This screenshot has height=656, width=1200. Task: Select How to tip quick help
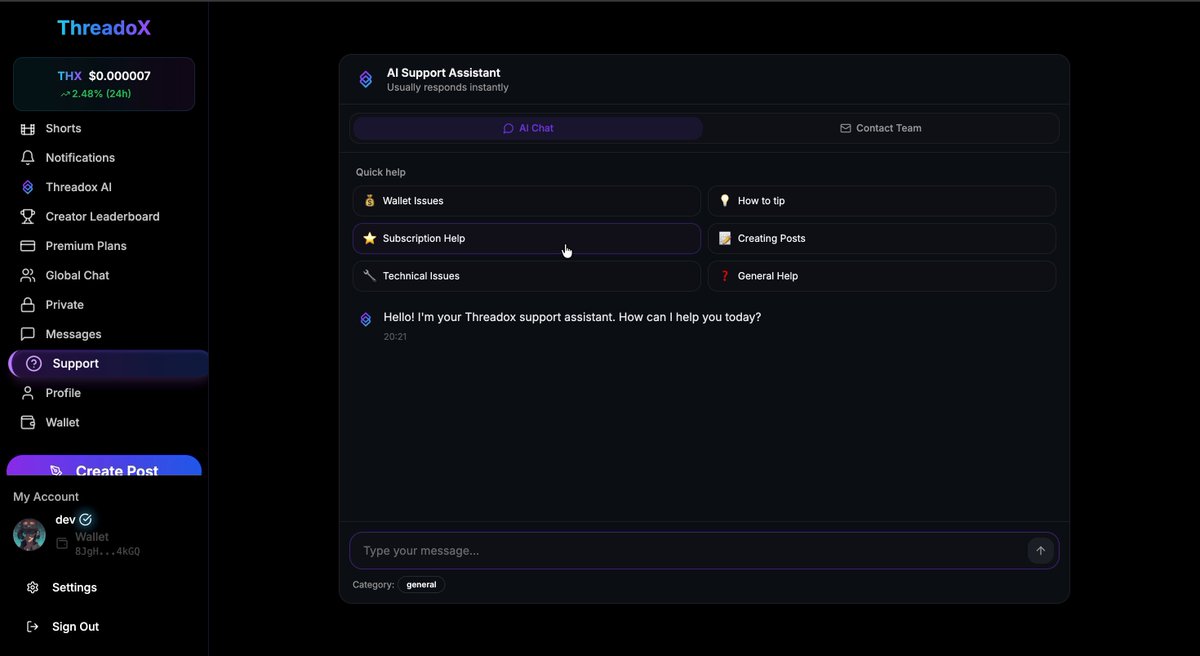coord(882,201)
